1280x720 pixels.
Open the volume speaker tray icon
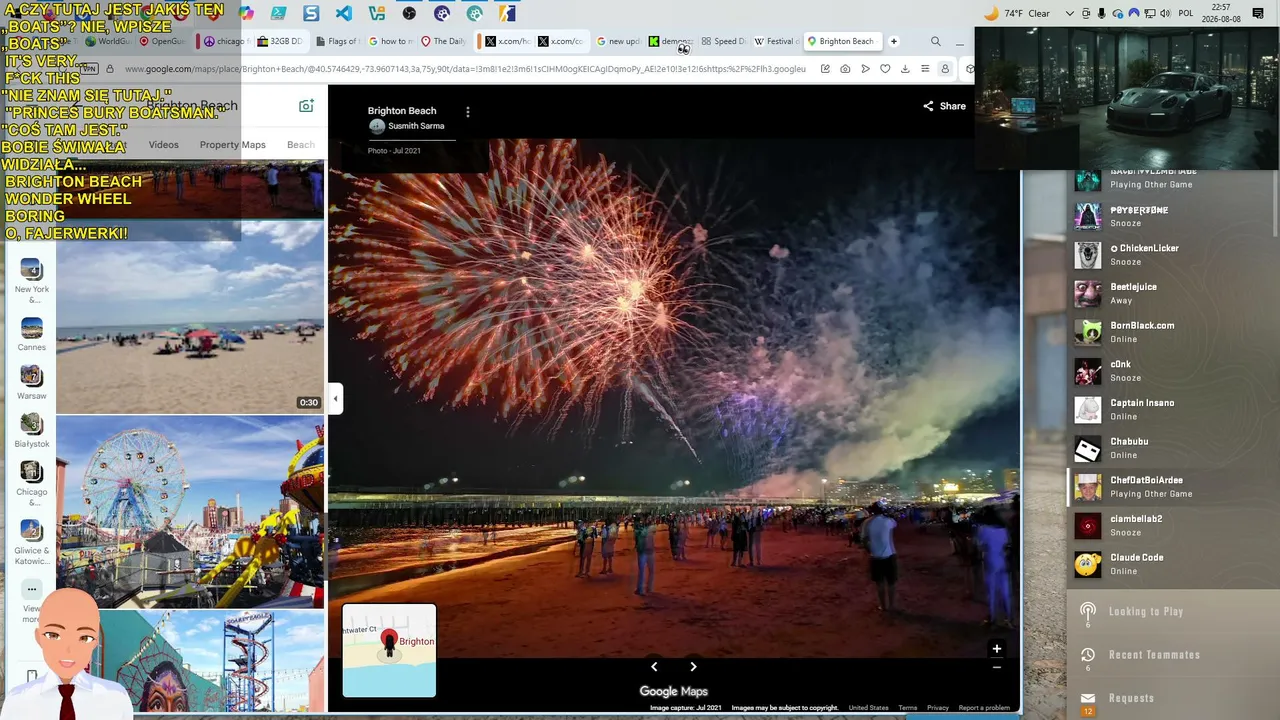[x=1165, y=13]
